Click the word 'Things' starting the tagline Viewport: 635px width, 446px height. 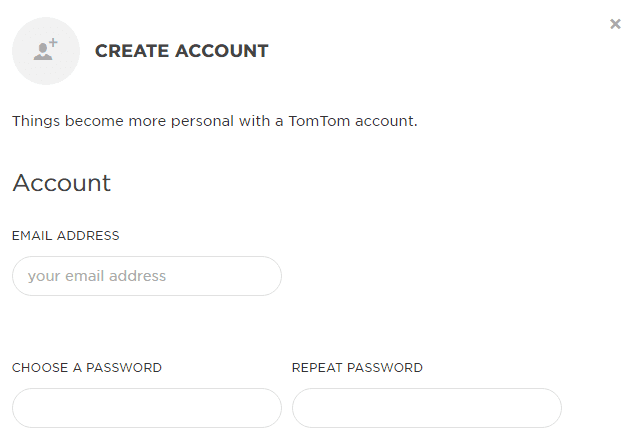[x=36, y=121]
